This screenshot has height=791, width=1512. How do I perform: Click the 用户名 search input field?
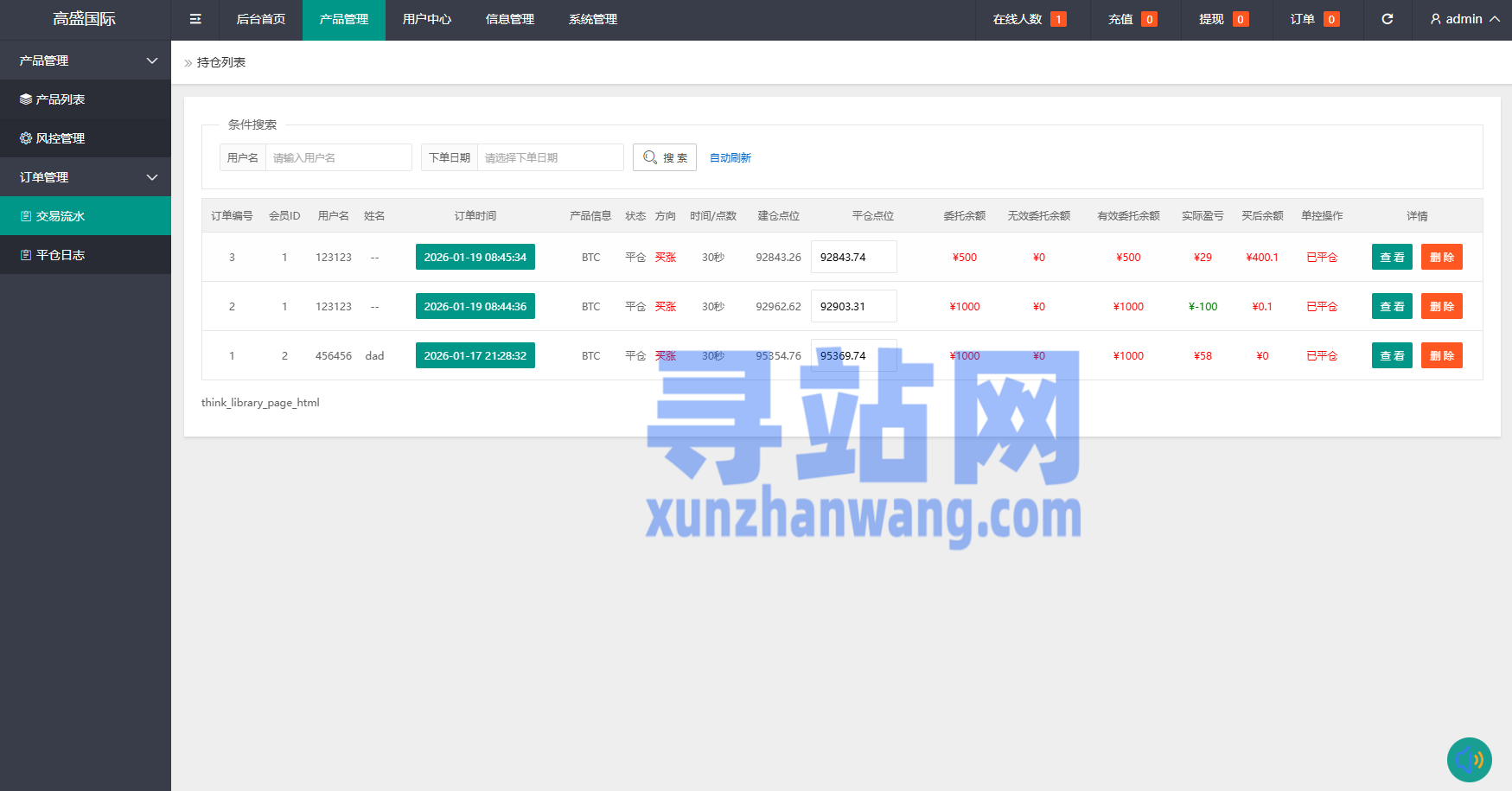tap(338, 157)
